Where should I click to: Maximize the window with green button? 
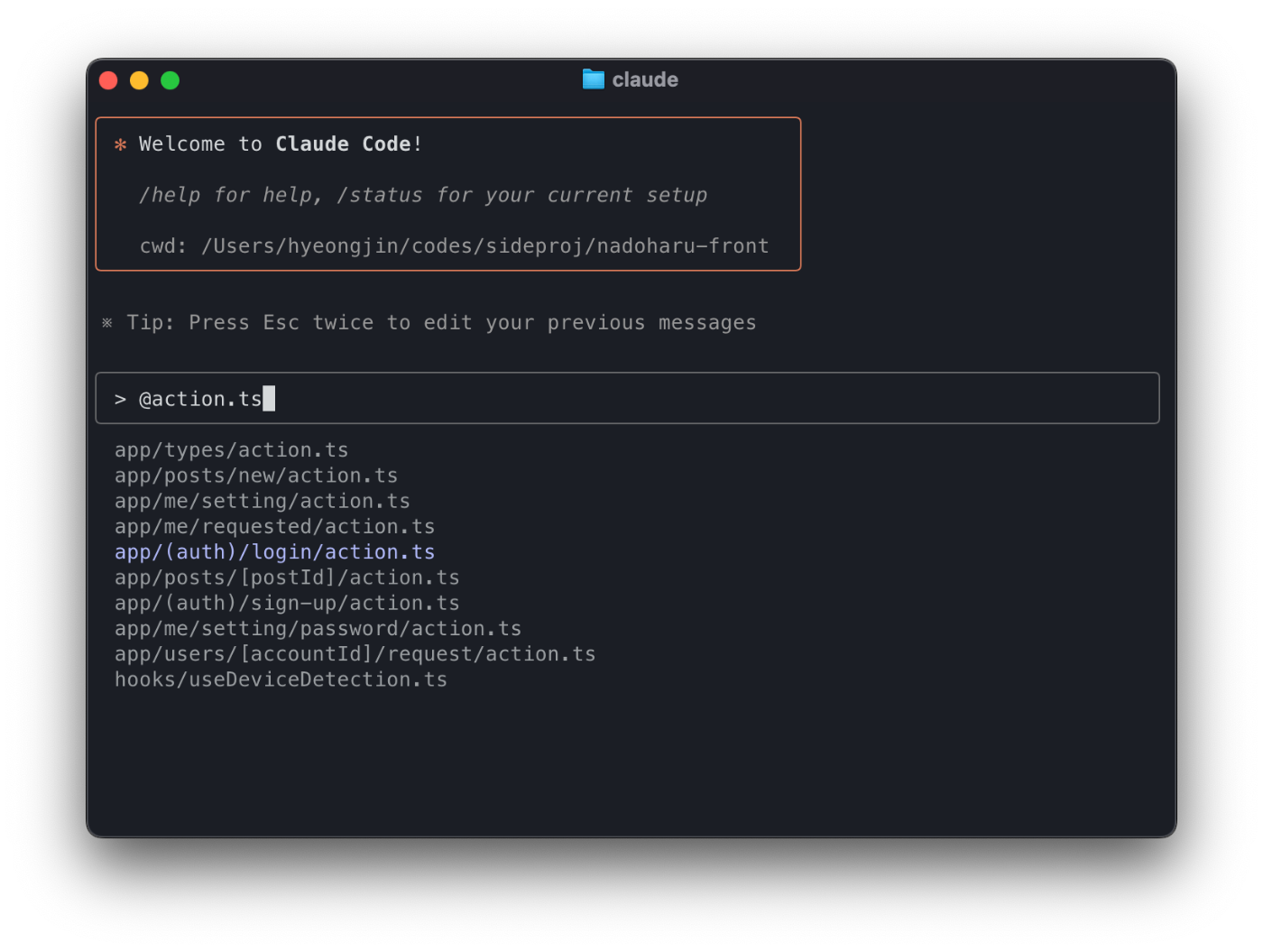coord(170,80)
